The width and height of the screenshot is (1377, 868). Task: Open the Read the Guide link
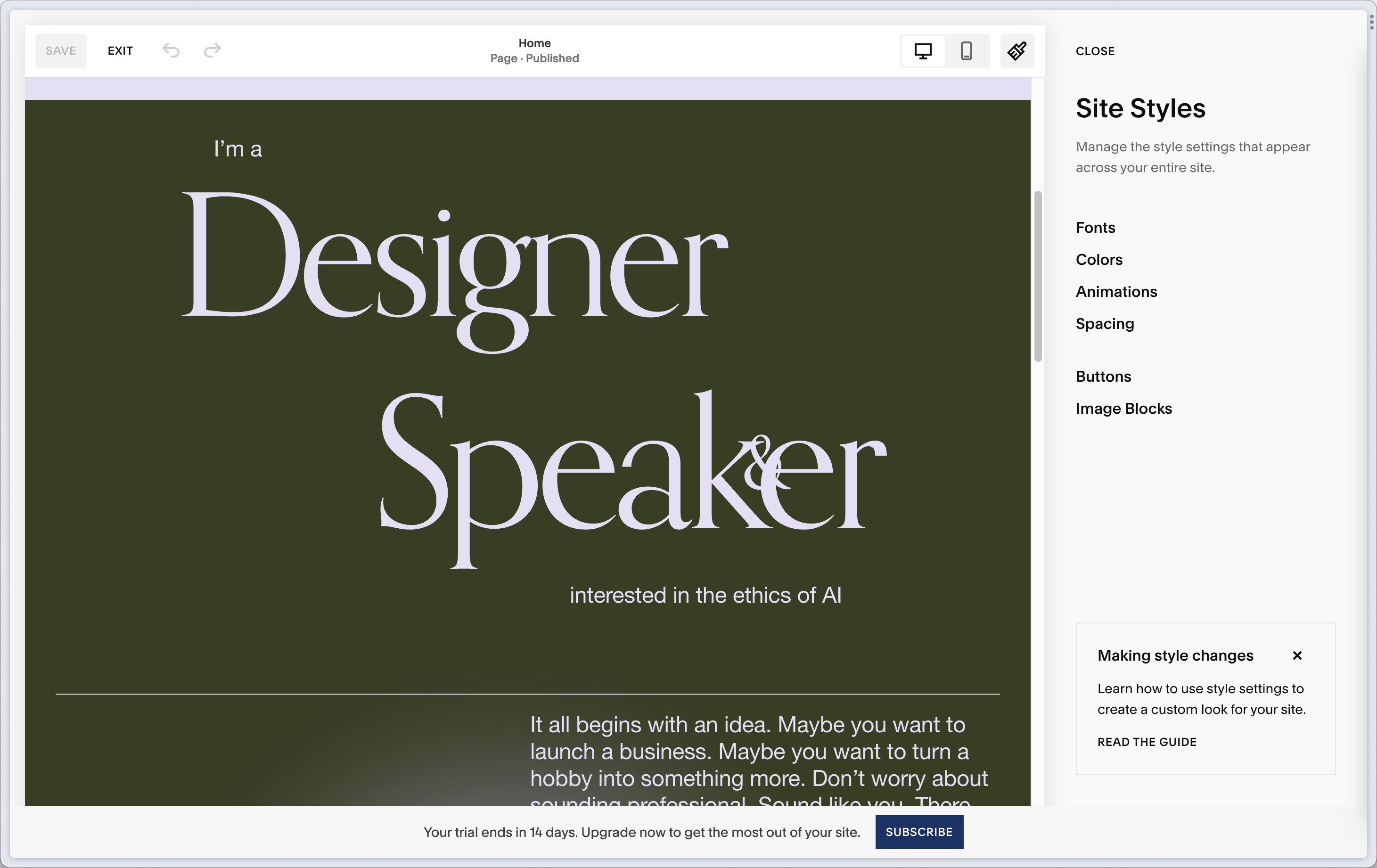(x=1146, y=742)
